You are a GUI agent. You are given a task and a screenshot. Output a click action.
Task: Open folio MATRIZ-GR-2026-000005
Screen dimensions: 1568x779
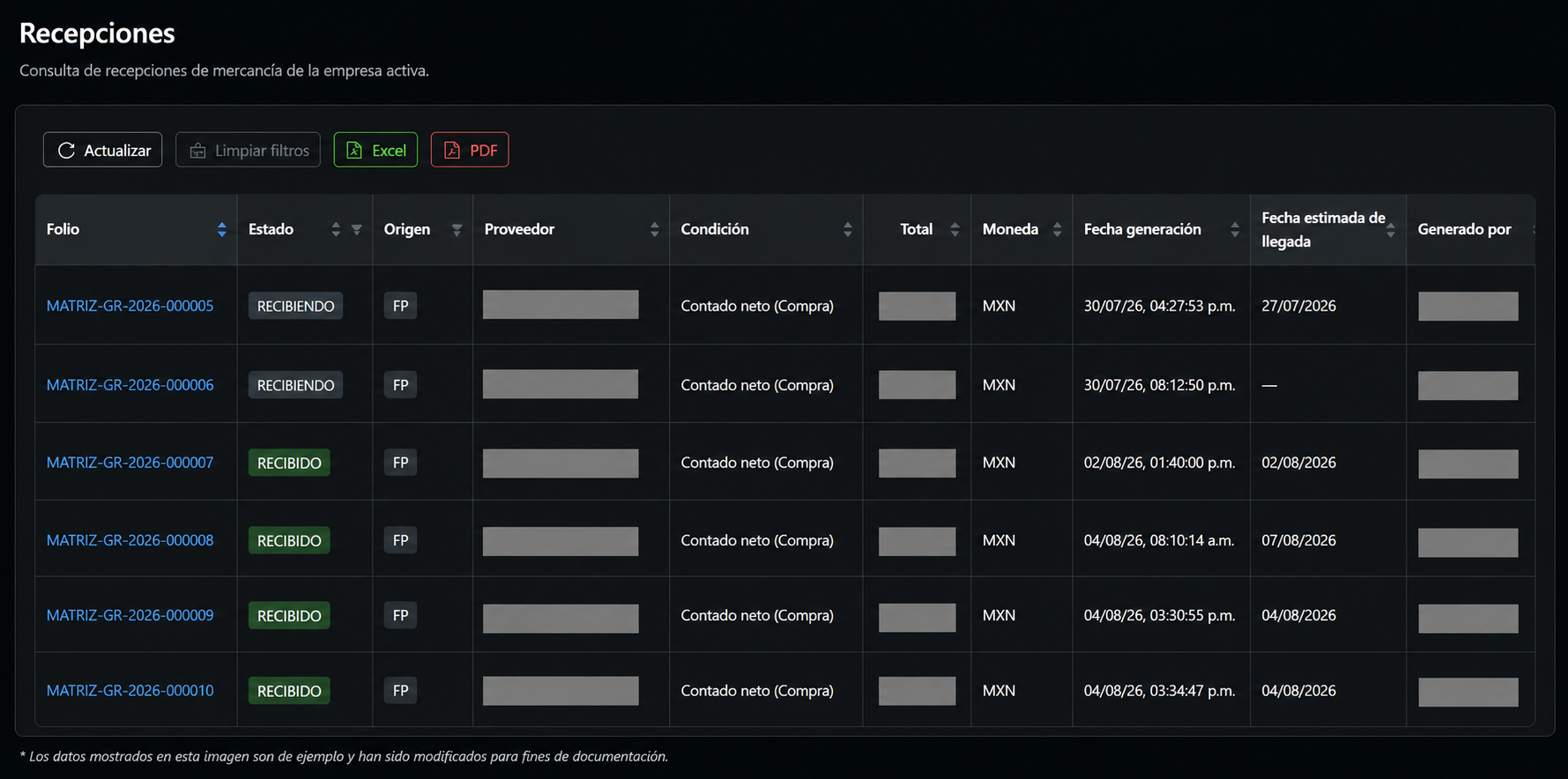[x=130, y=306]
